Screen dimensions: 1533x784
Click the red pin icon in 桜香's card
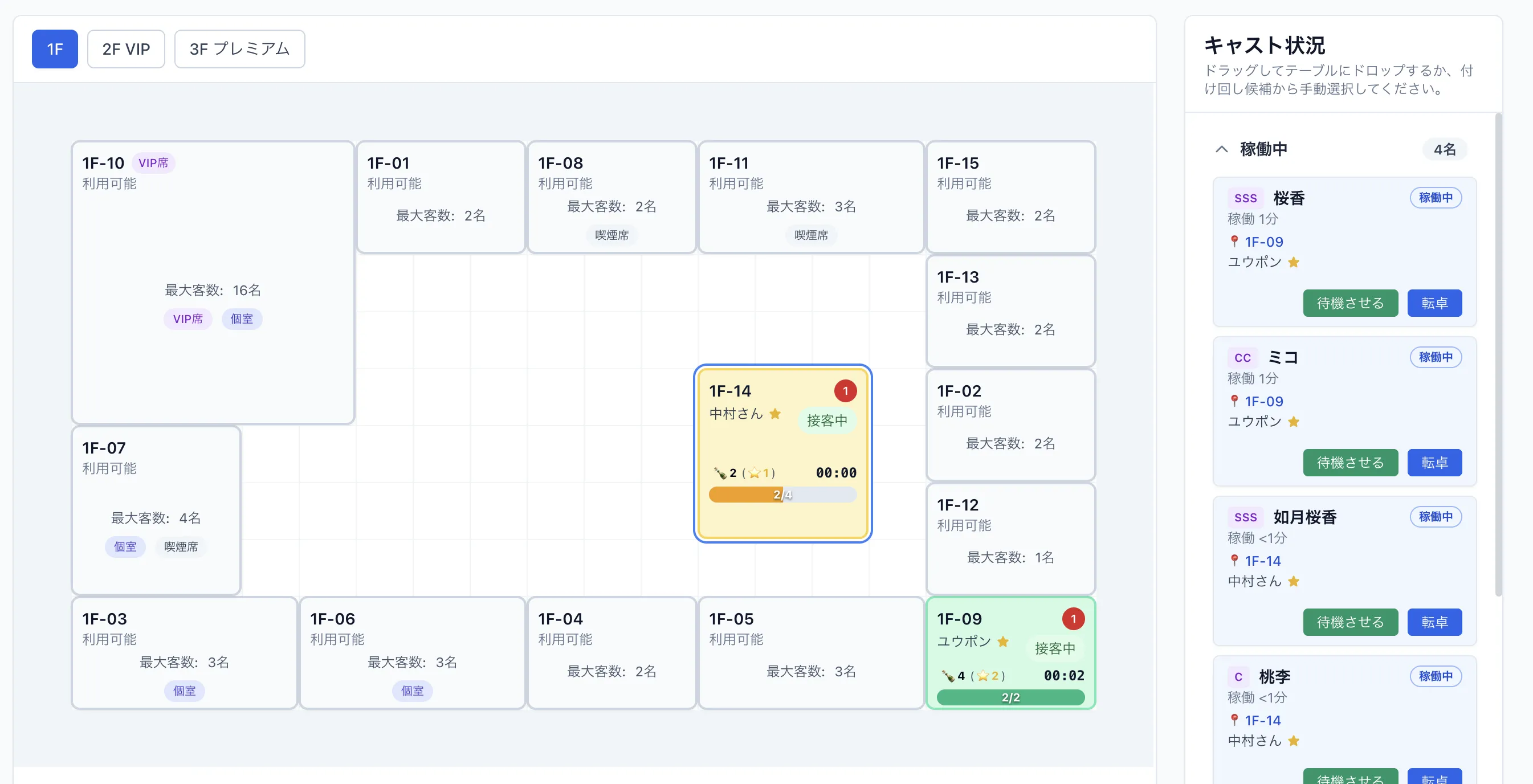(1234, 242)
